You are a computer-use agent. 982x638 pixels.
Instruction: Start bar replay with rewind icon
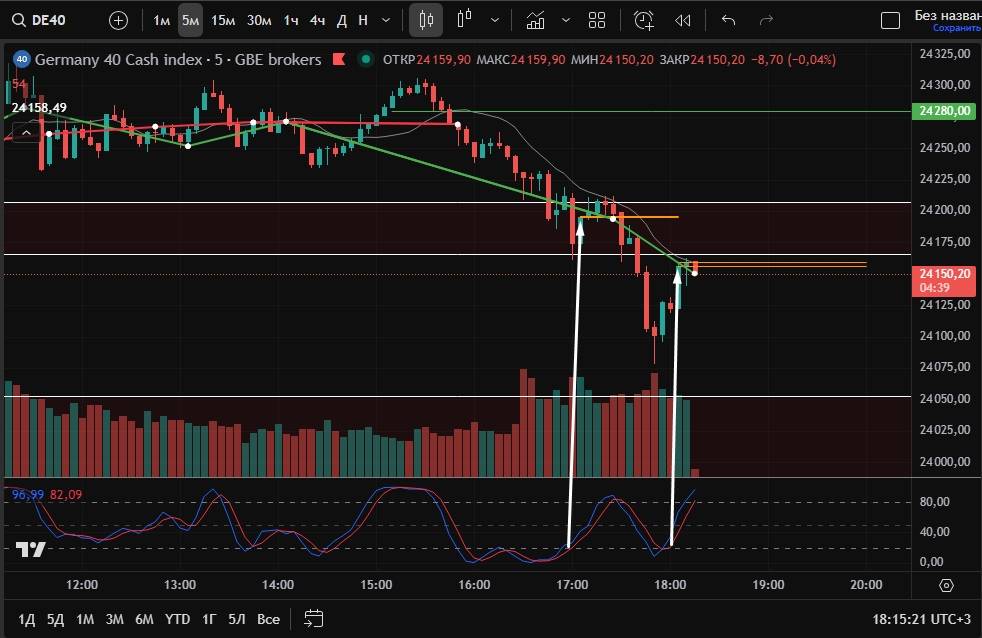coord(683,20)
